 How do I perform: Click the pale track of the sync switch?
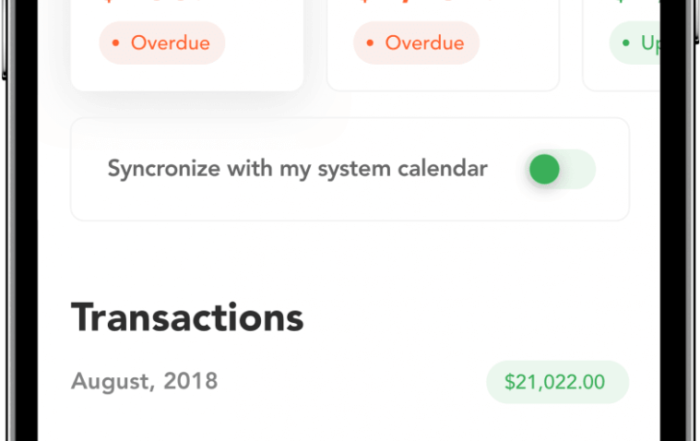tap(579, 169)
